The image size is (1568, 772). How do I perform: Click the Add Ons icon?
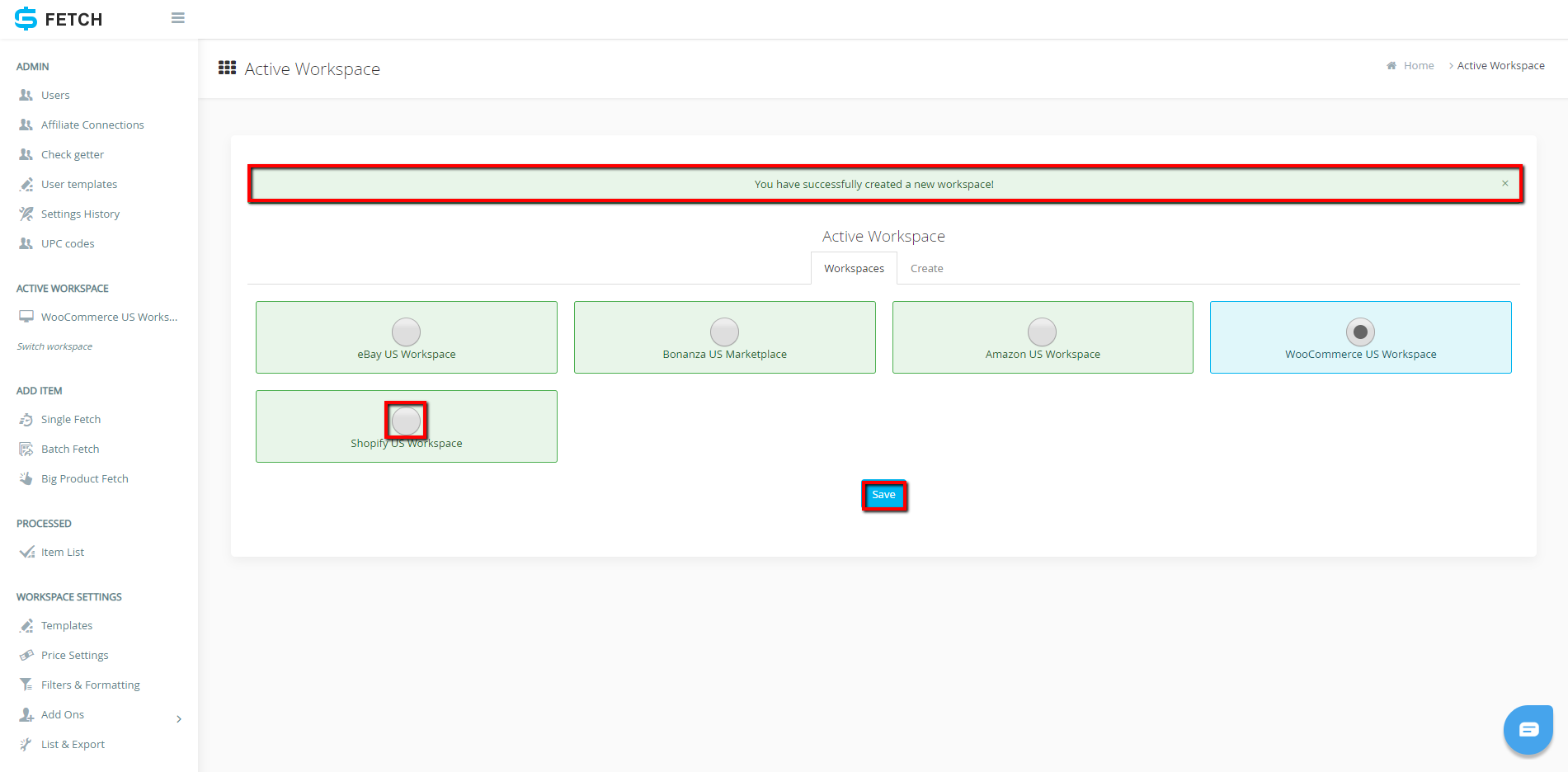pos(26,714)
